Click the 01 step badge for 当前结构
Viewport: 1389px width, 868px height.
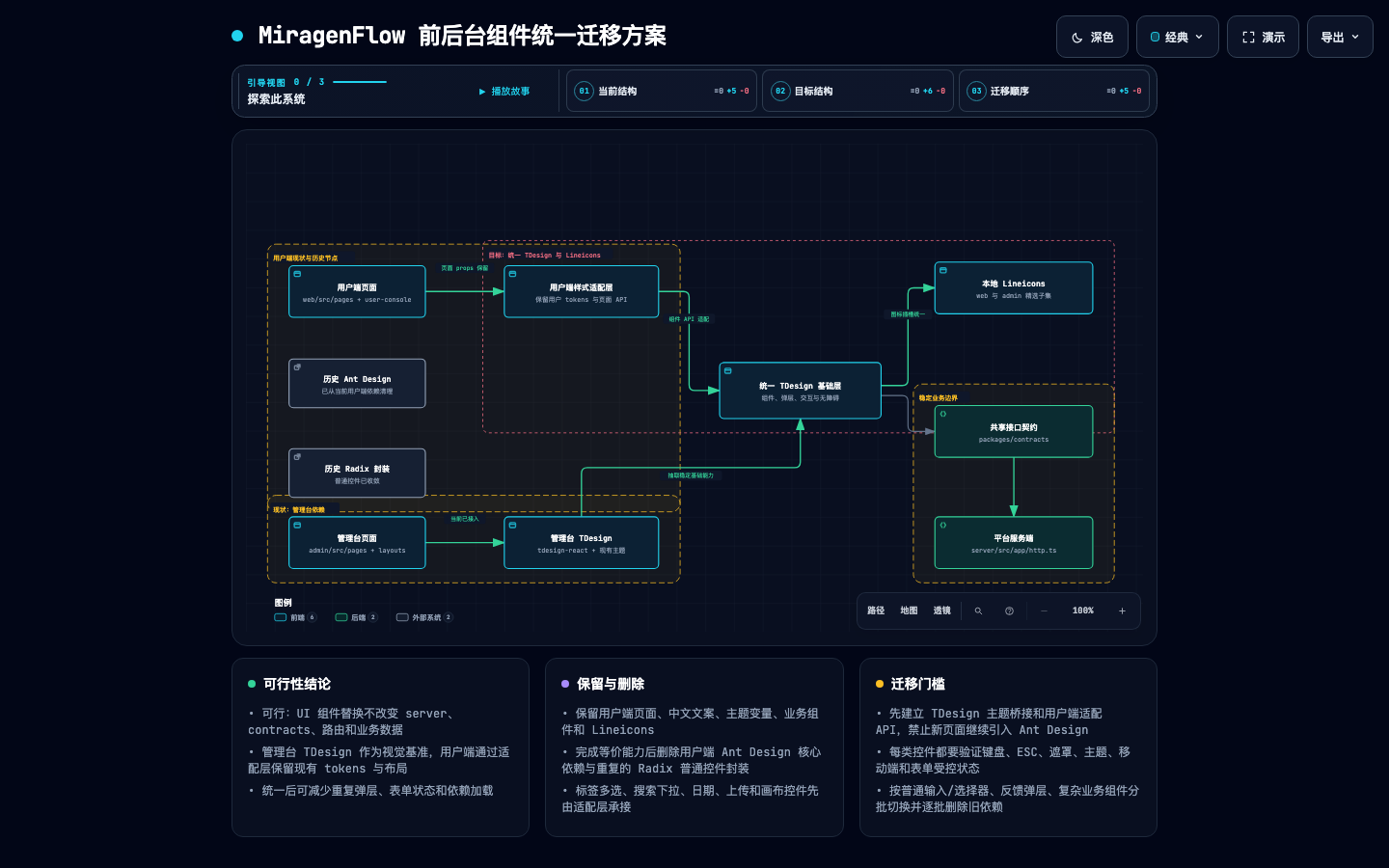pyautogui.click(x=584, y=91)
